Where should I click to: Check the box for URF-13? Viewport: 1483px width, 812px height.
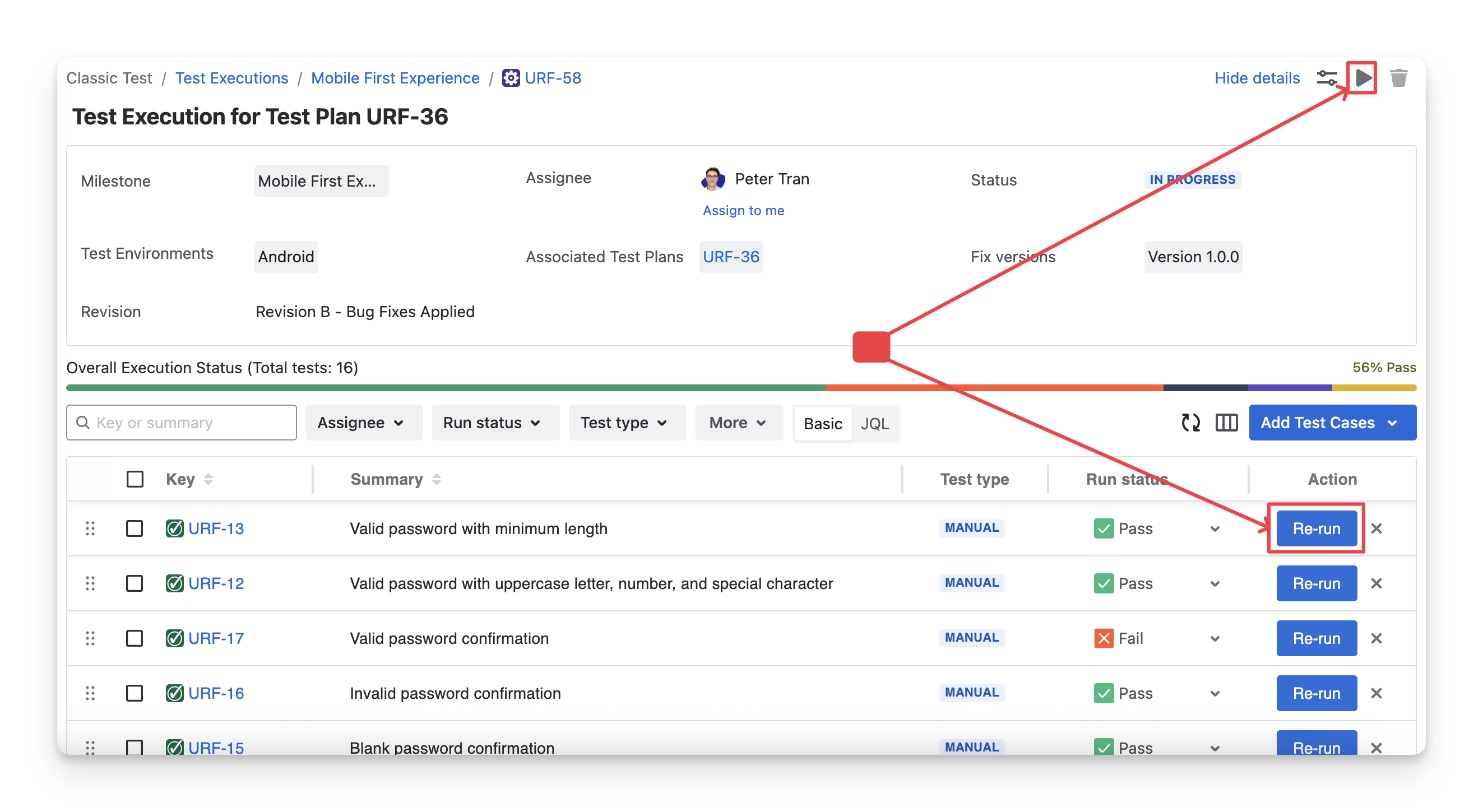click(135, 528)
